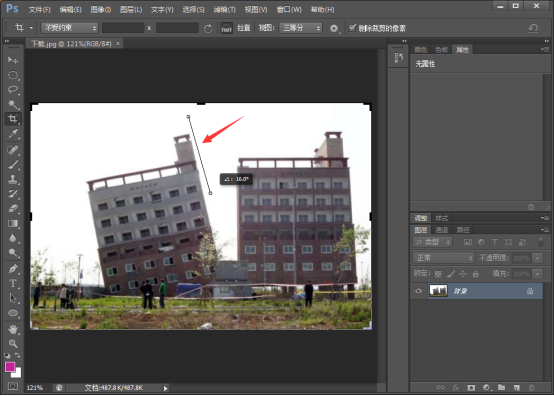
Task: Click the new adjustment layer icon
Action: pos(487,388)
